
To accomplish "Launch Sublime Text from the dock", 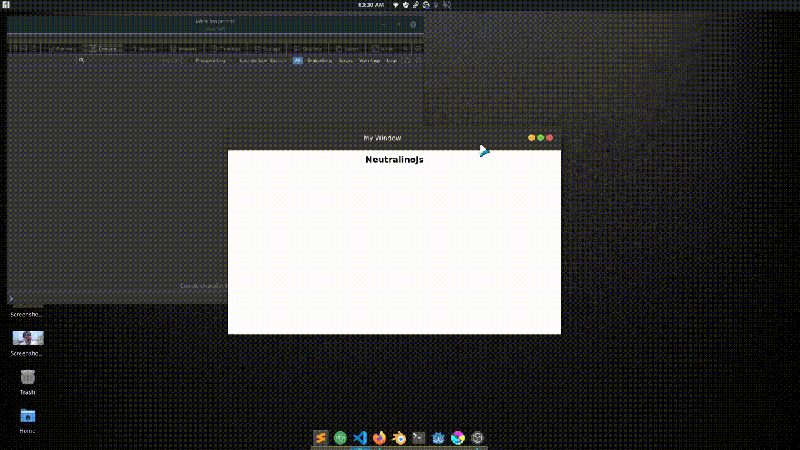I will [x=320, y=438].
